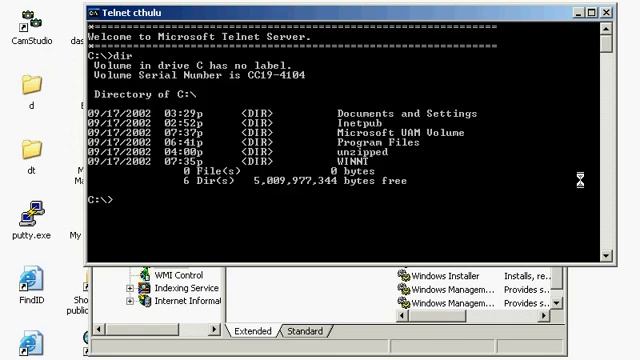Close the Telnet cthulu window

pos(606,13)
